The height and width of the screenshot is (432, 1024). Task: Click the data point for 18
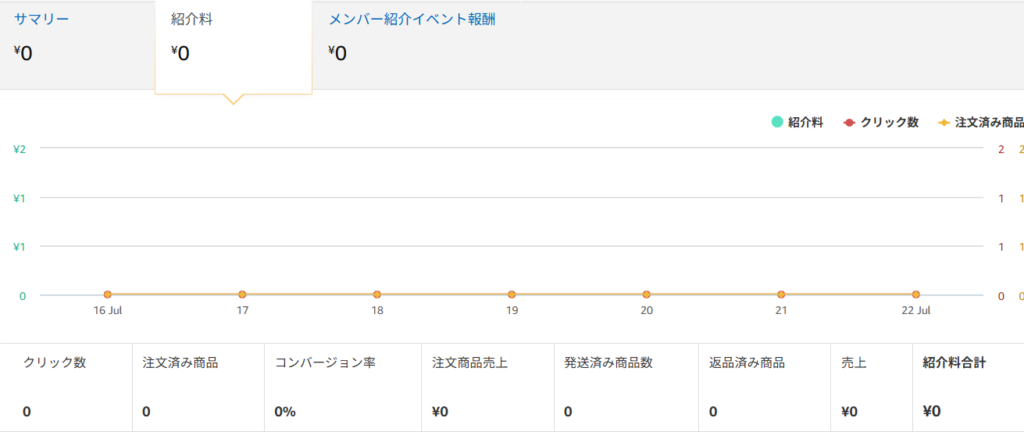(377, 295)
